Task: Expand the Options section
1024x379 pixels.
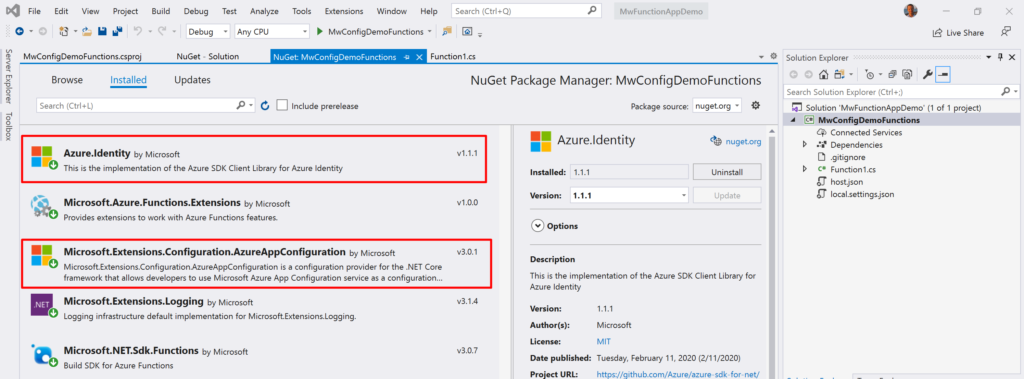Action: [x=537, y=225]
